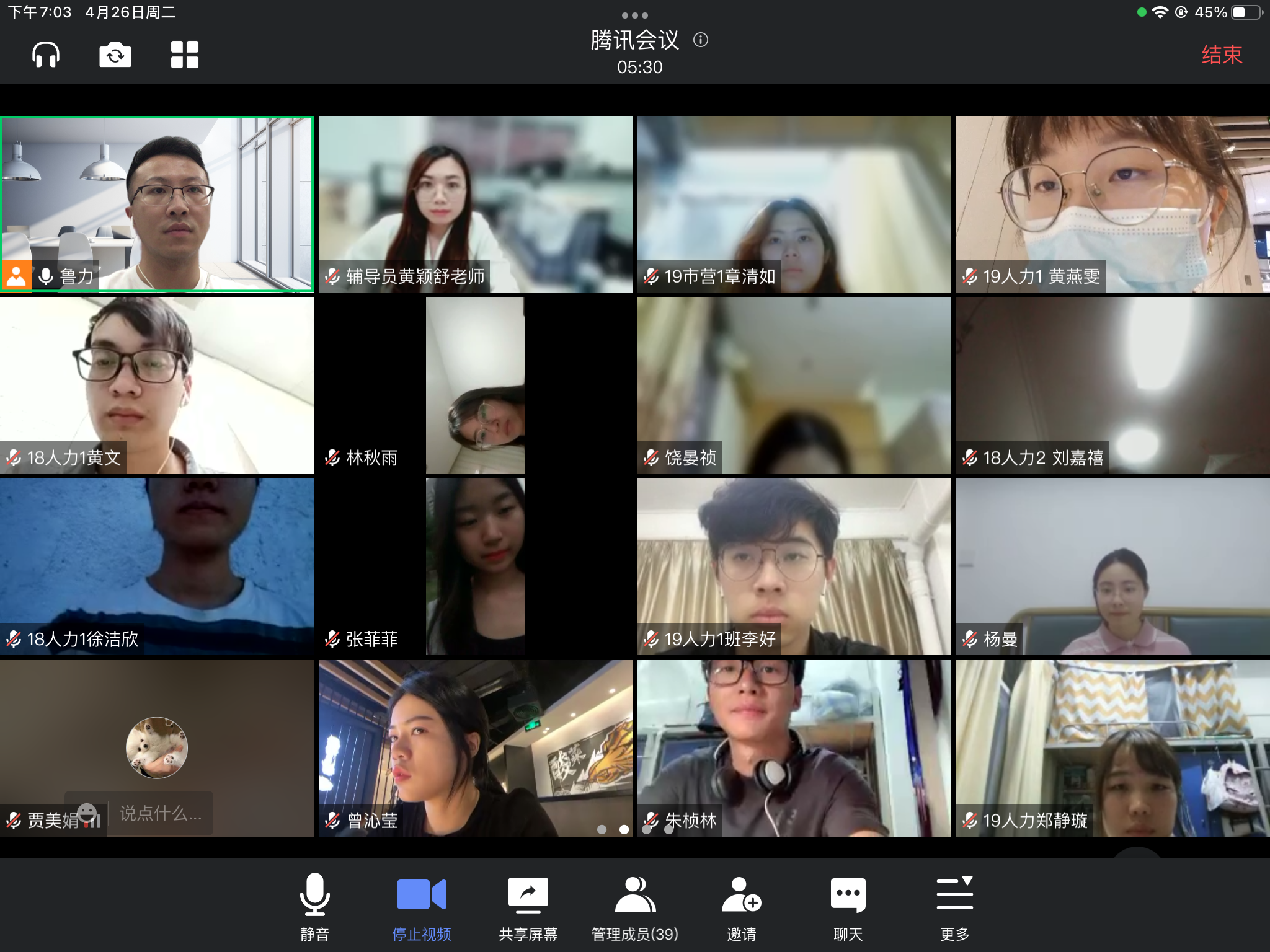
Task: Tap the Wi-Fi status icon
Action: (x=1160, y=12)
